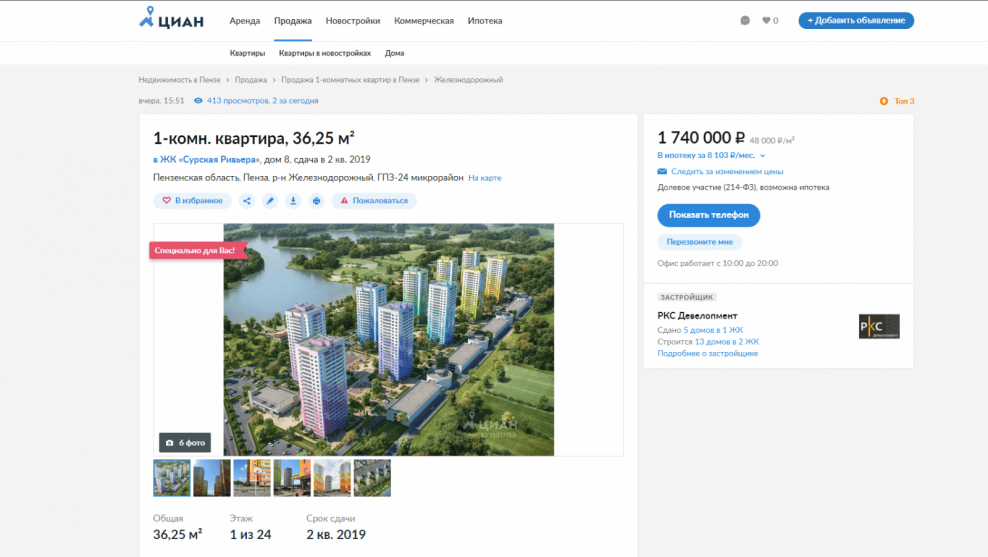The width and height of the screenshot is (988, 557).
Task: Click the address text Пензенская область
Action: (x=308, y=178)
